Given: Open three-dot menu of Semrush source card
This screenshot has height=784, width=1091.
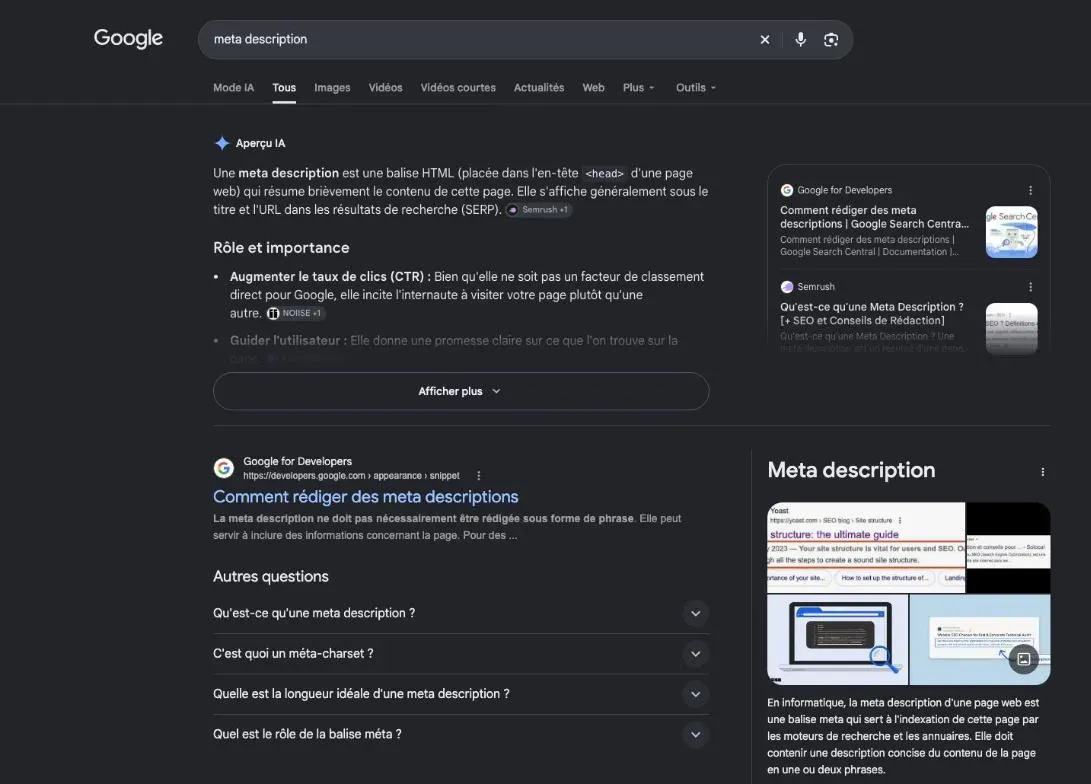Looking at the screenshot, I should pyautogui.click(x=1030, y=287).
